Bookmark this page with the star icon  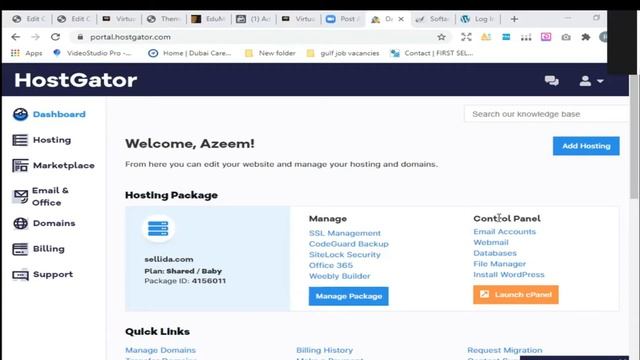pyautogui.click(x=441, y=37)
